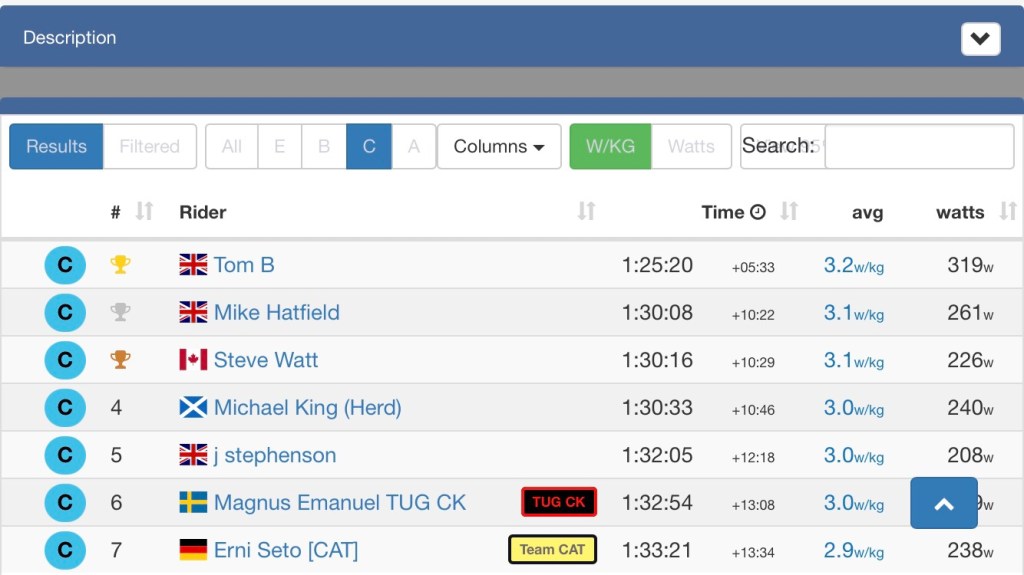Screen dimensions: 1024x575
Task: Click the gold trophy icon for Tom B
Action: [x=120, y=265]
